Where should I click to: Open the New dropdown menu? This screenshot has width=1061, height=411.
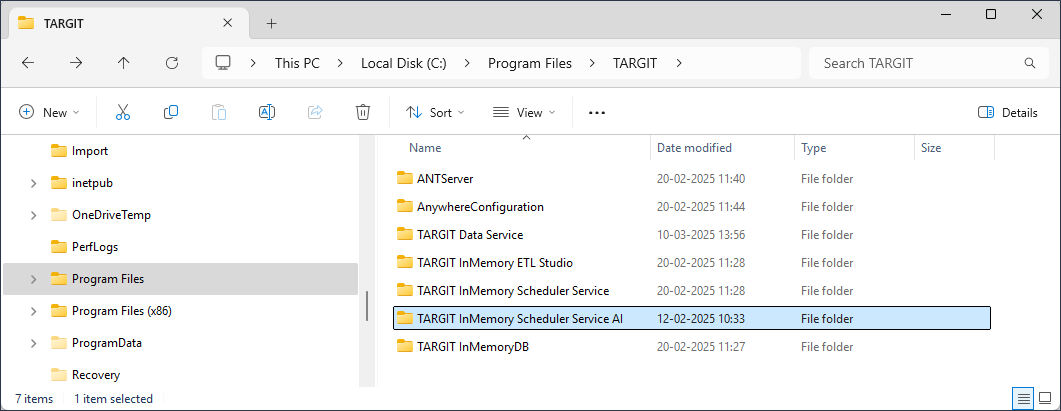pos(49,112)
